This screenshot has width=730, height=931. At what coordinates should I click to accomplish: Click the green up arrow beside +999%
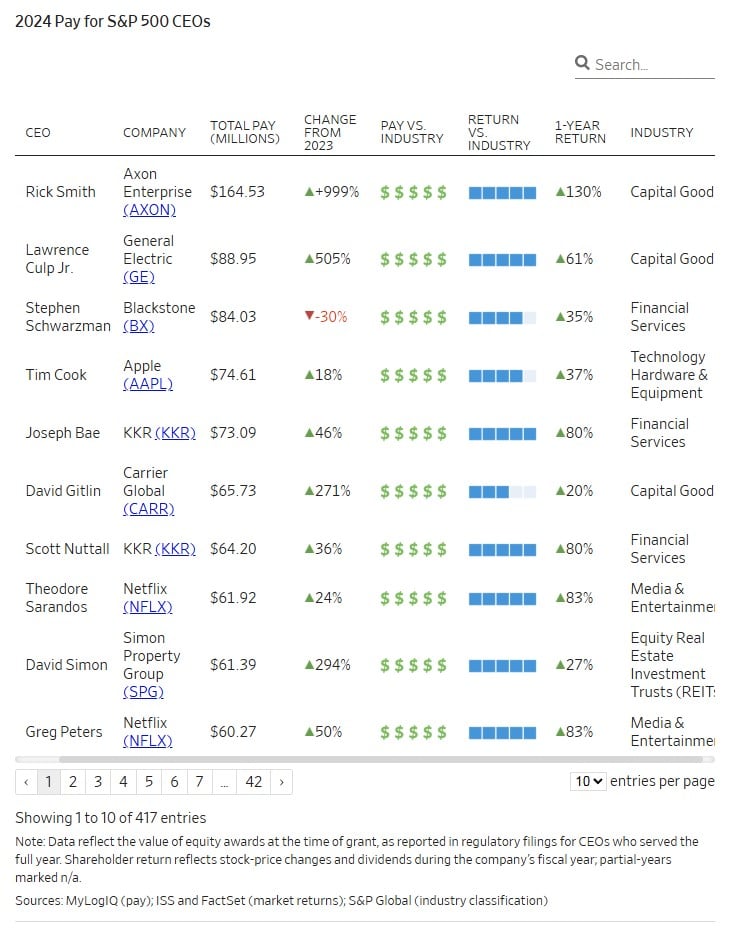[x=308, y=192]
